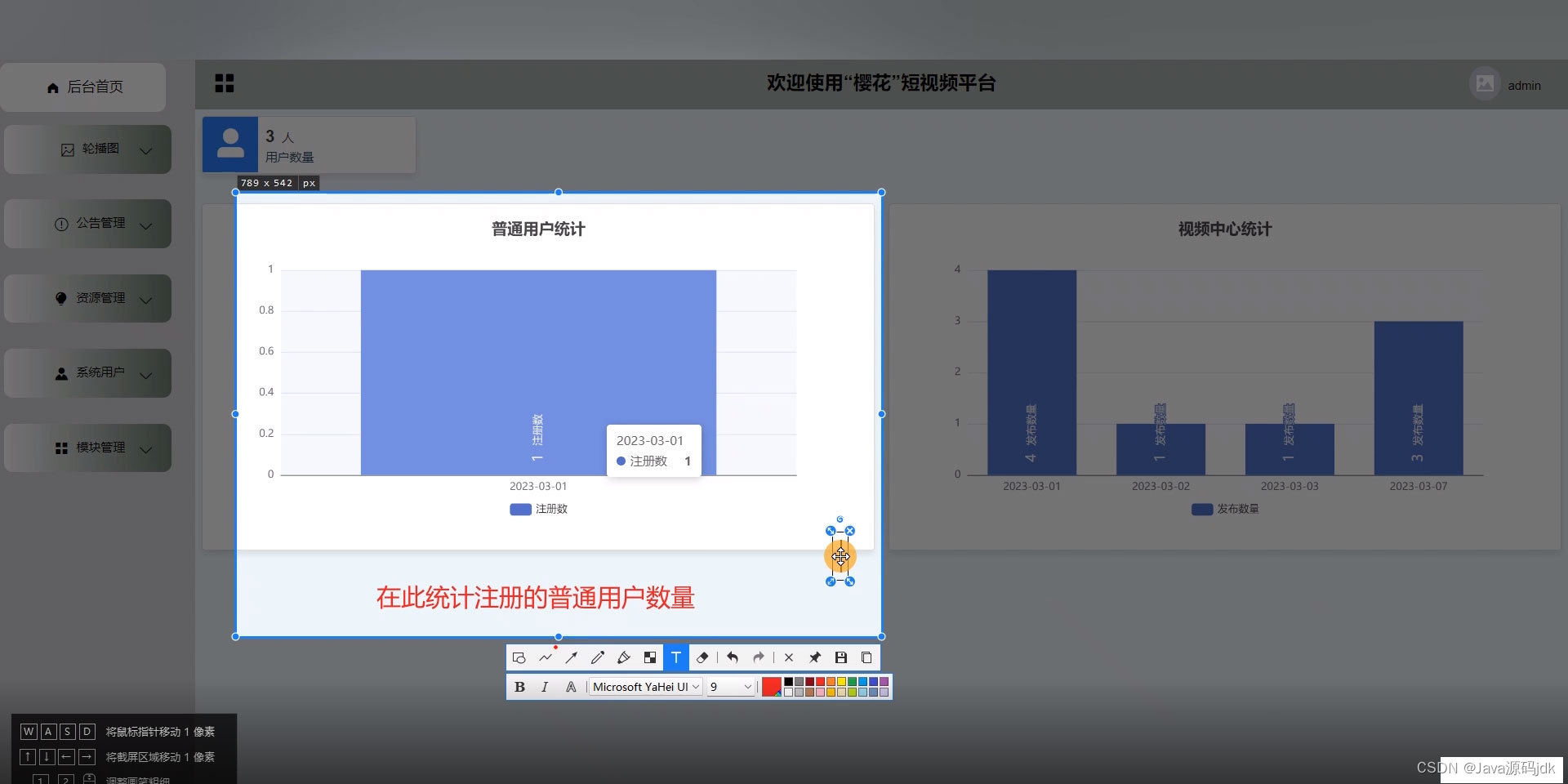Undo the last annotation

733,657
